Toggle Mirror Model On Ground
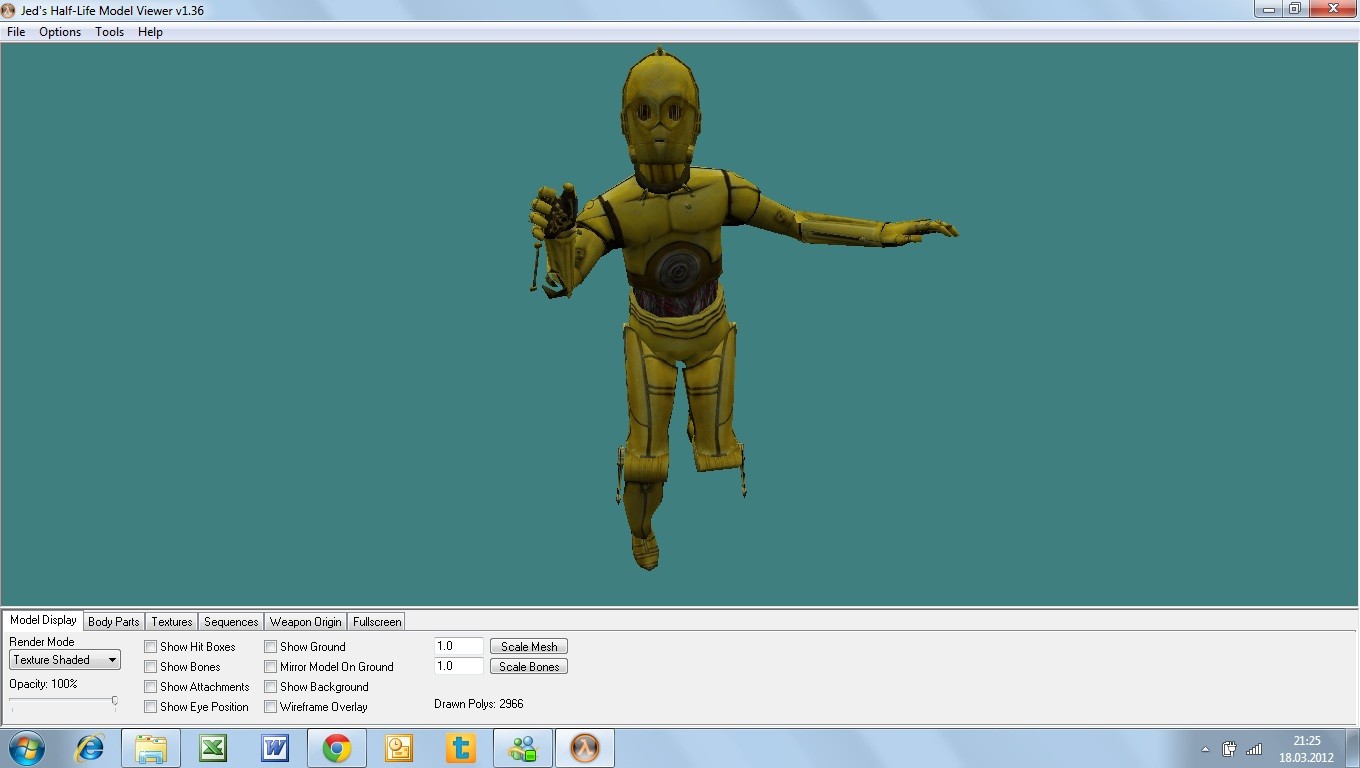This screenshot has width=1360, height=768. point(271,667)
